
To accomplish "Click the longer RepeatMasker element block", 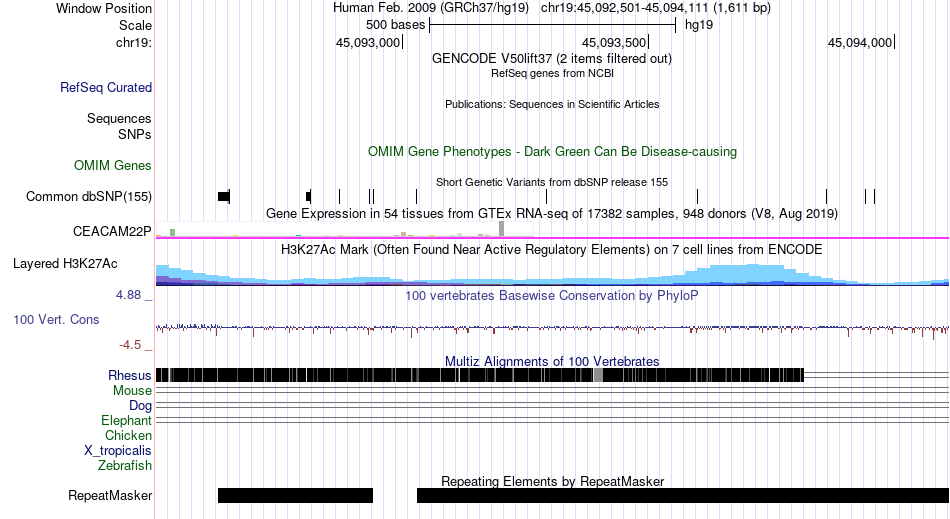I will (683, 495).
